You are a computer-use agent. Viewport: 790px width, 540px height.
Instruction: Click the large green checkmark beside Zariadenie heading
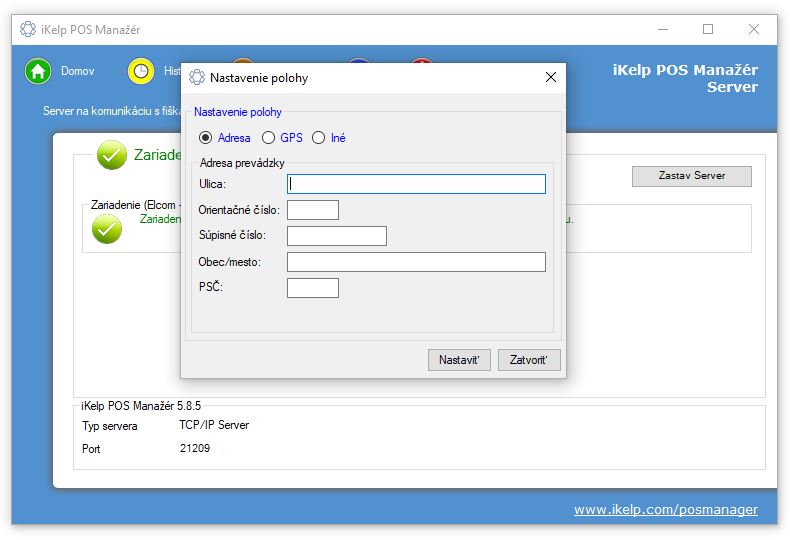click(x=112, y=155)
